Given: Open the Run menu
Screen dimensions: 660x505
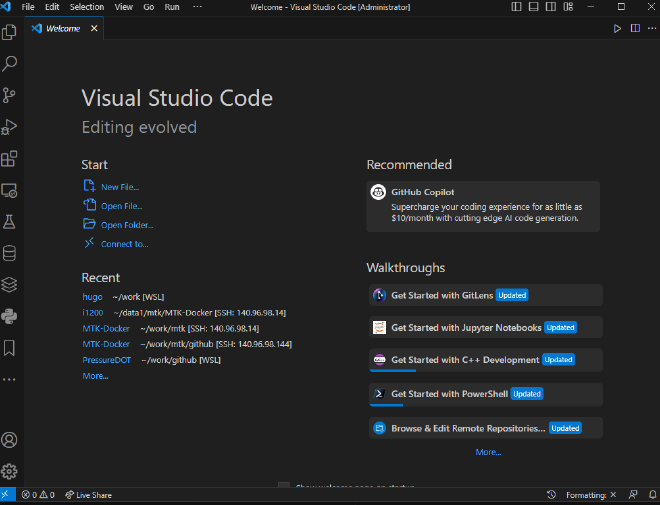Looking at the screenshot, I should (172, 7).
